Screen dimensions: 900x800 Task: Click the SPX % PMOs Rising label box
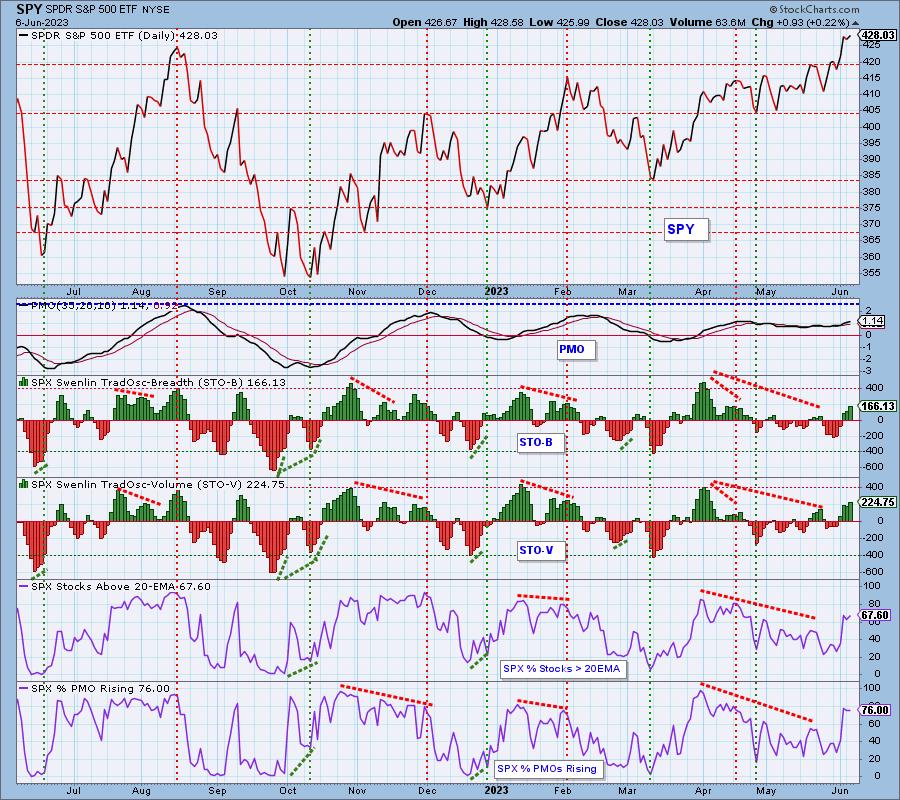point(547,768)
